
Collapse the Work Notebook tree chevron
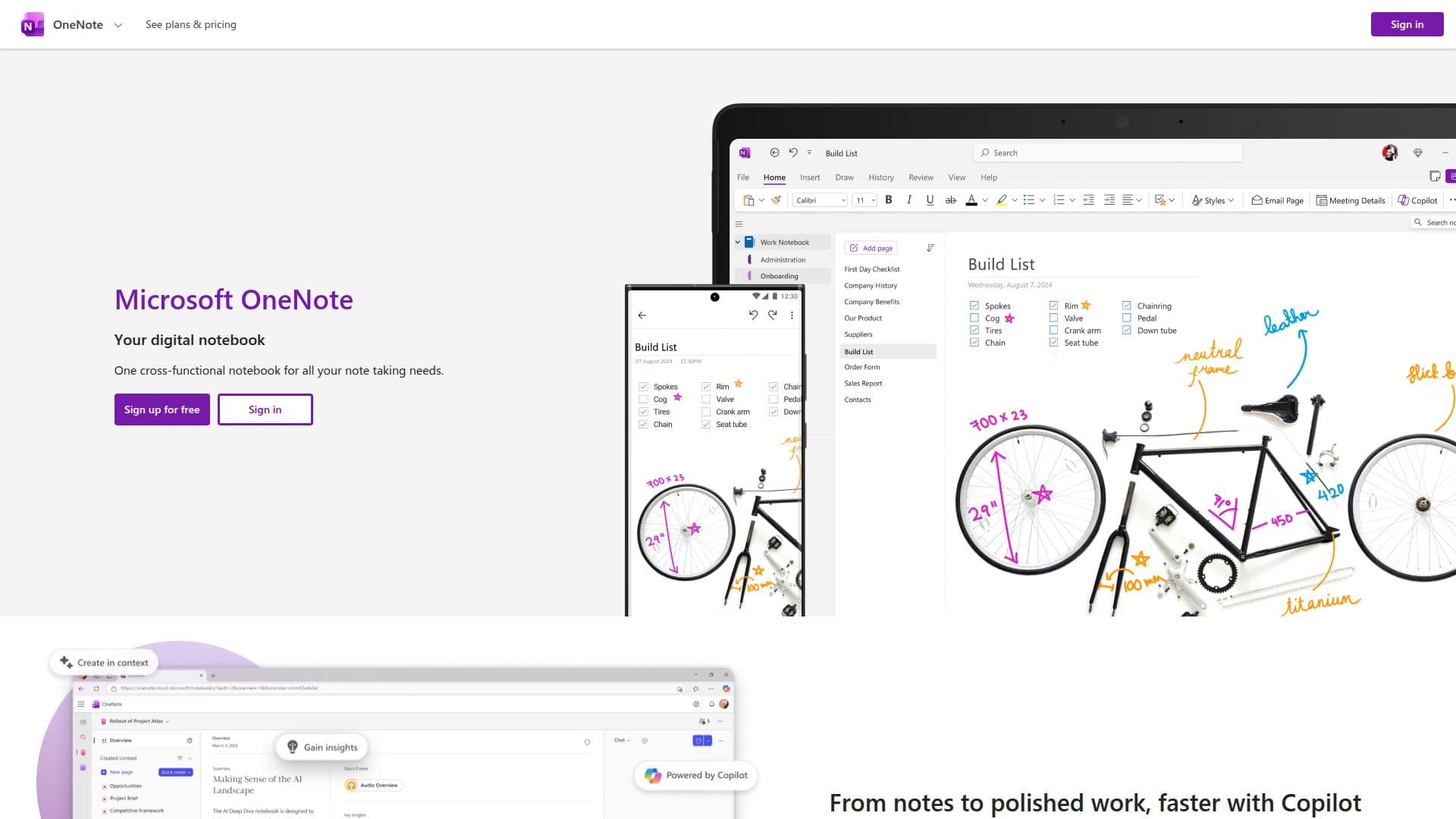point(738,243)
